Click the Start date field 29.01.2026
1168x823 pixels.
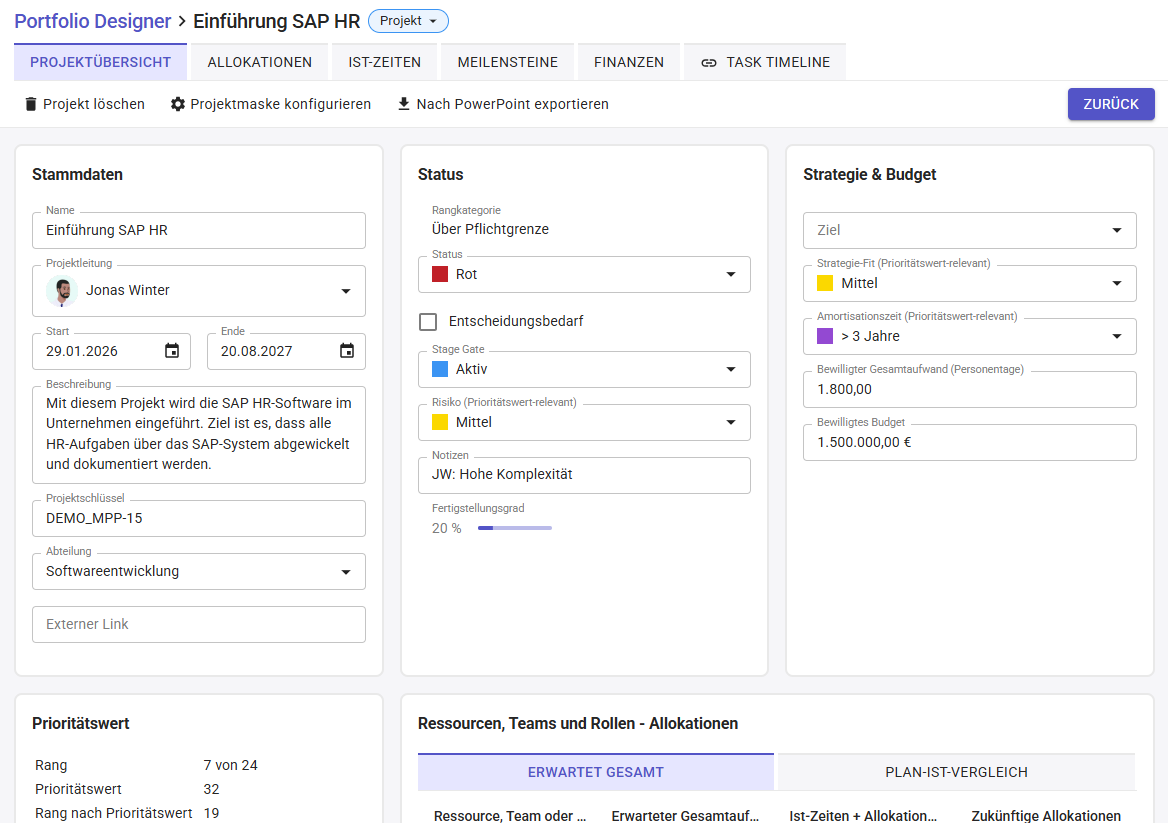click(112, 351)
